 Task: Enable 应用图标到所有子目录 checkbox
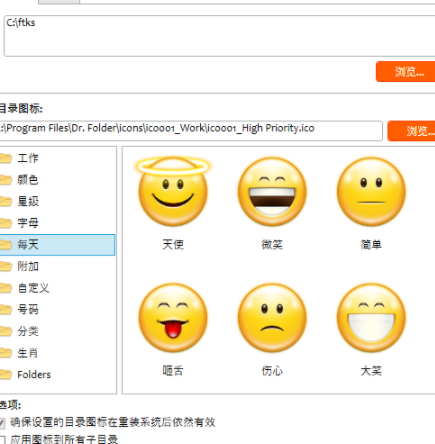(x=2, y=439)
